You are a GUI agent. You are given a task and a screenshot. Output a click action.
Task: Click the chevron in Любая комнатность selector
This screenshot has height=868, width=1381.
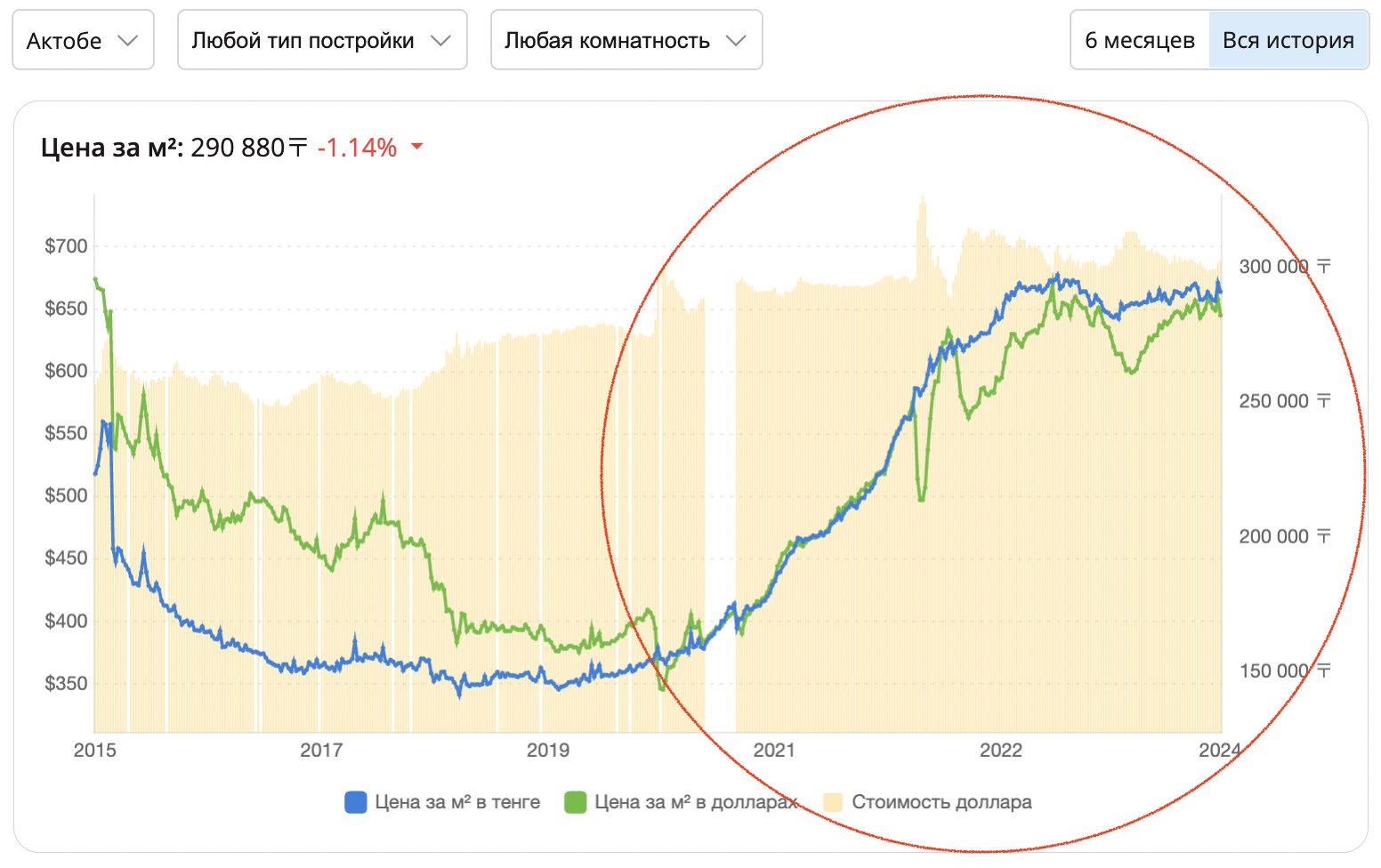[736, 41]
